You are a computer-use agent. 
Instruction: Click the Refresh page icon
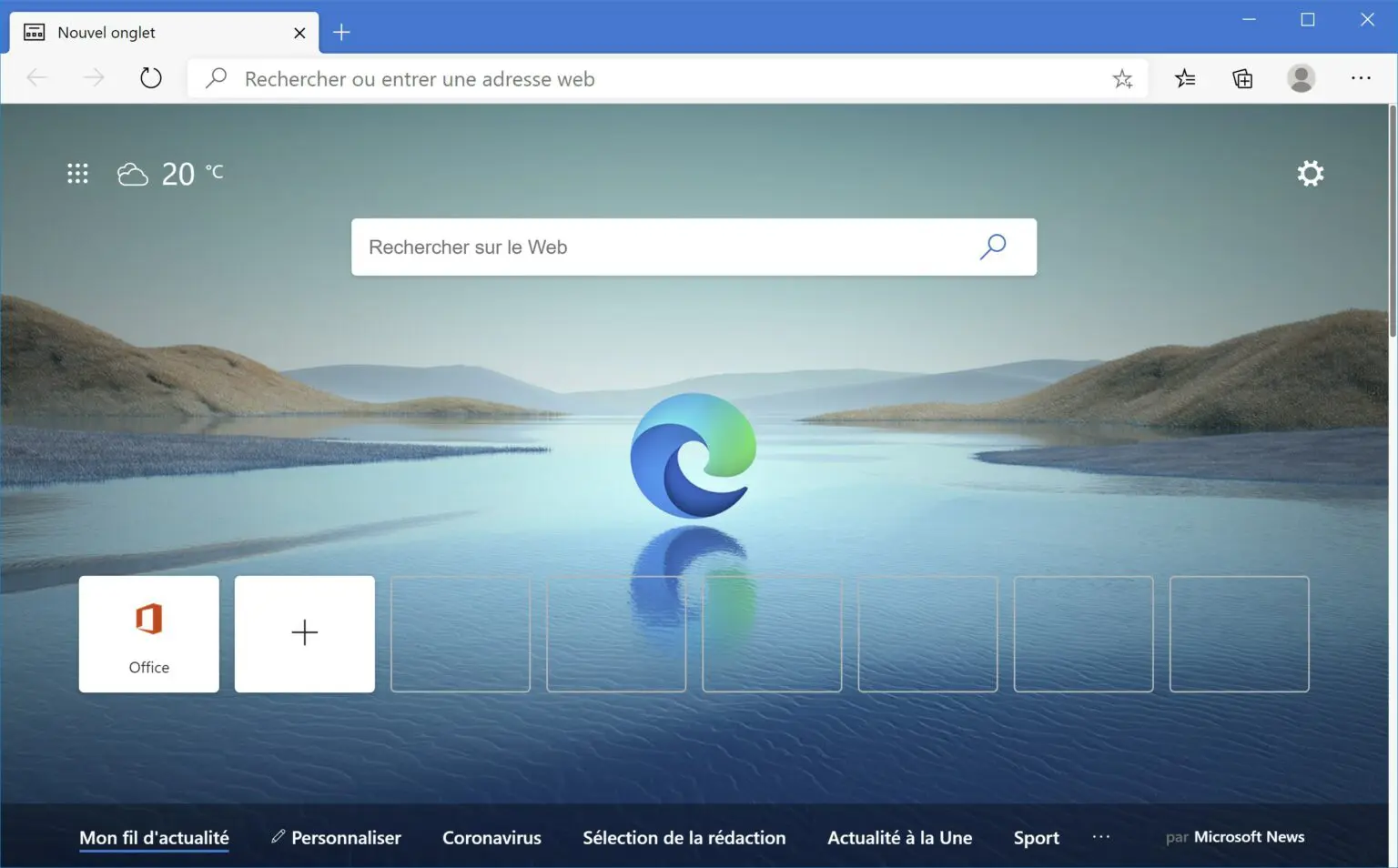[x=151, y=78]
